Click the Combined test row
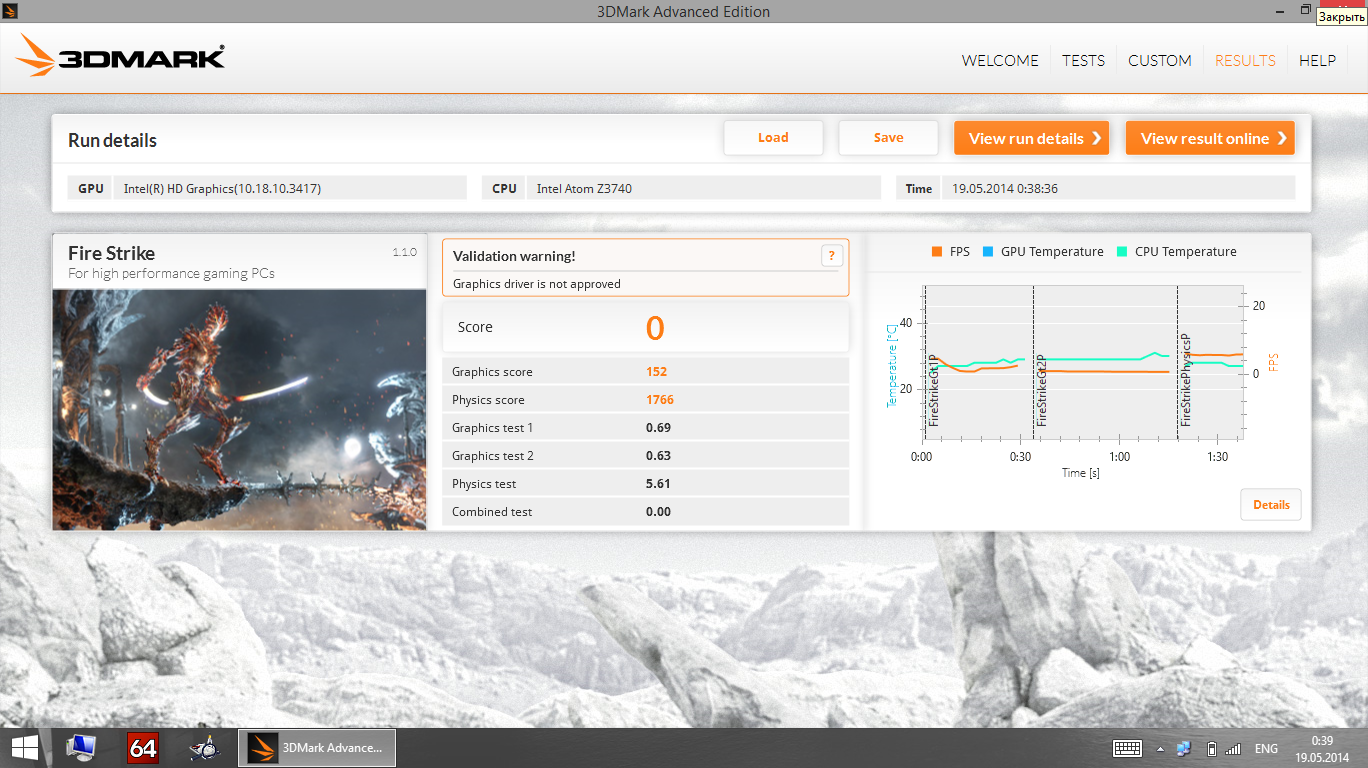This screenshot has width=1368, height=768. [646, 512]
